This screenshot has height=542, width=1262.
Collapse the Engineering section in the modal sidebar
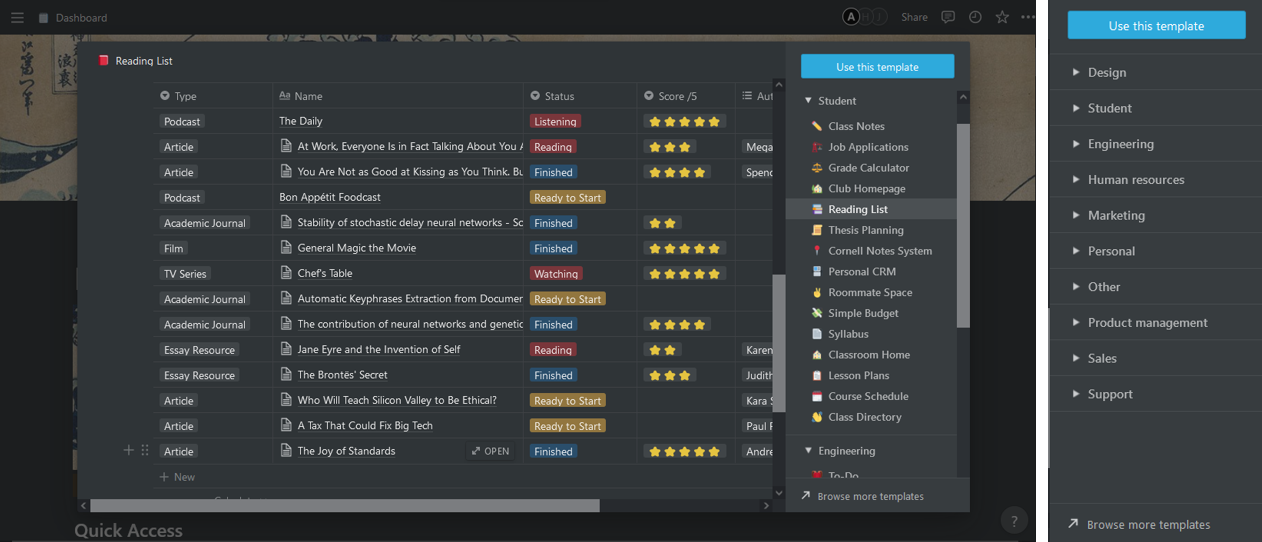[x=808, y=451]
